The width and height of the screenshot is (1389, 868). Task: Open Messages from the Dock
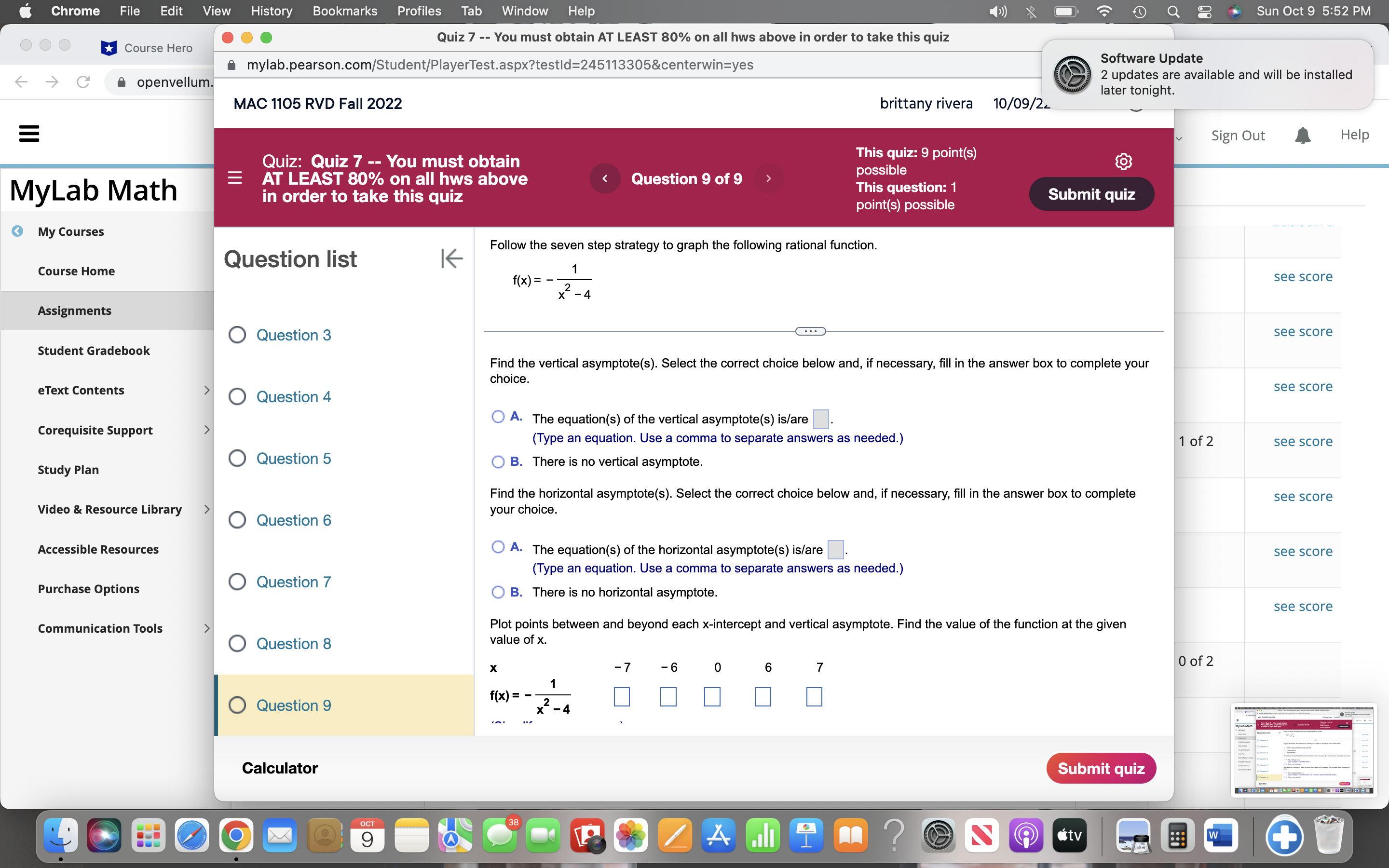[x=499, y=835]
